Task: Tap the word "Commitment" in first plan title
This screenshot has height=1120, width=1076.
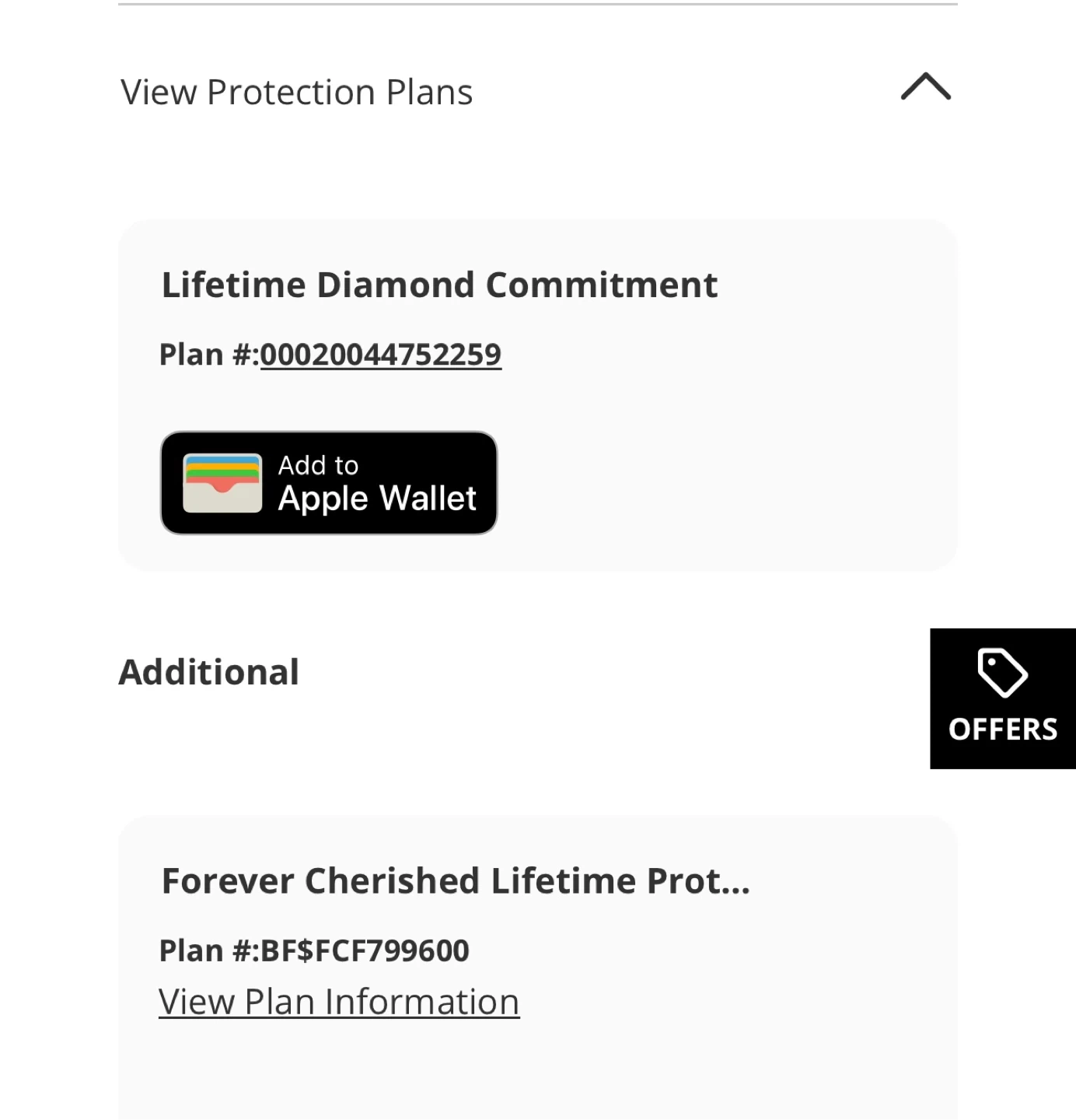Action: (601, 285)
